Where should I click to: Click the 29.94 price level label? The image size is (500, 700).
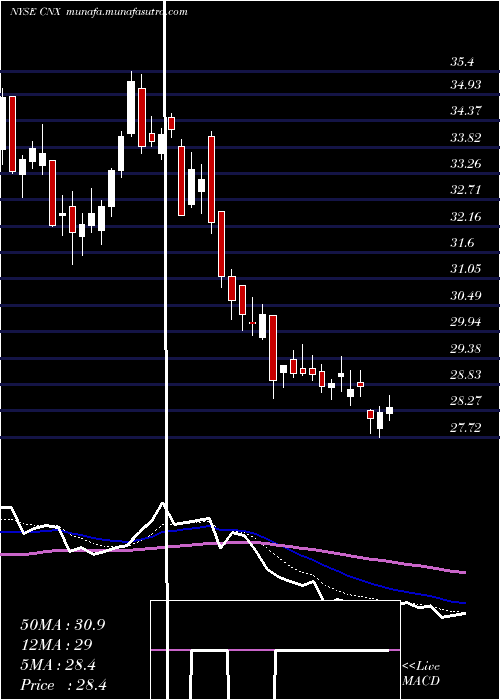coord(466,322)
